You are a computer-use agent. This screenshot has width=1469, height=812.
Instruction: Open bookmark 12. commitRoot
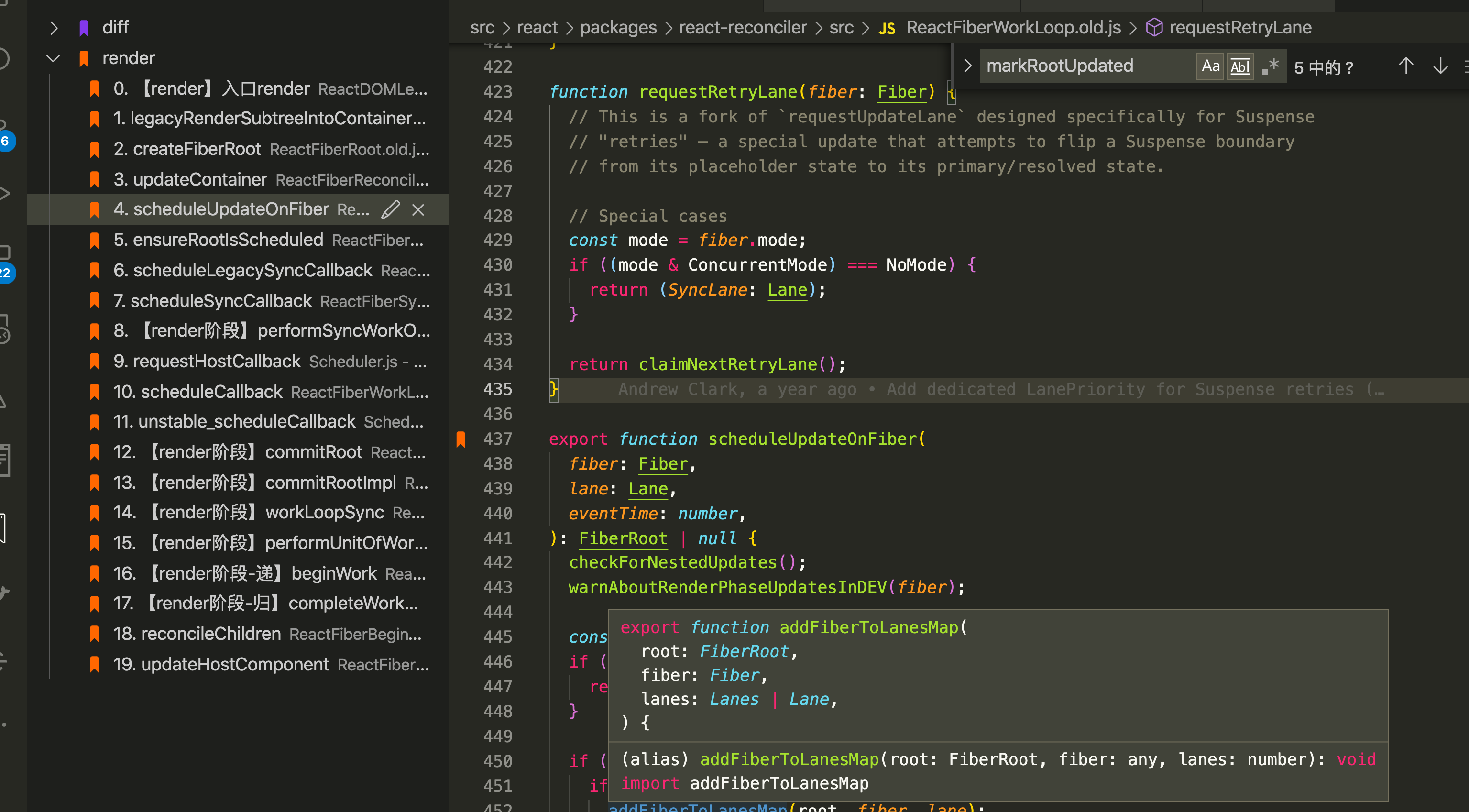(270, 451)
